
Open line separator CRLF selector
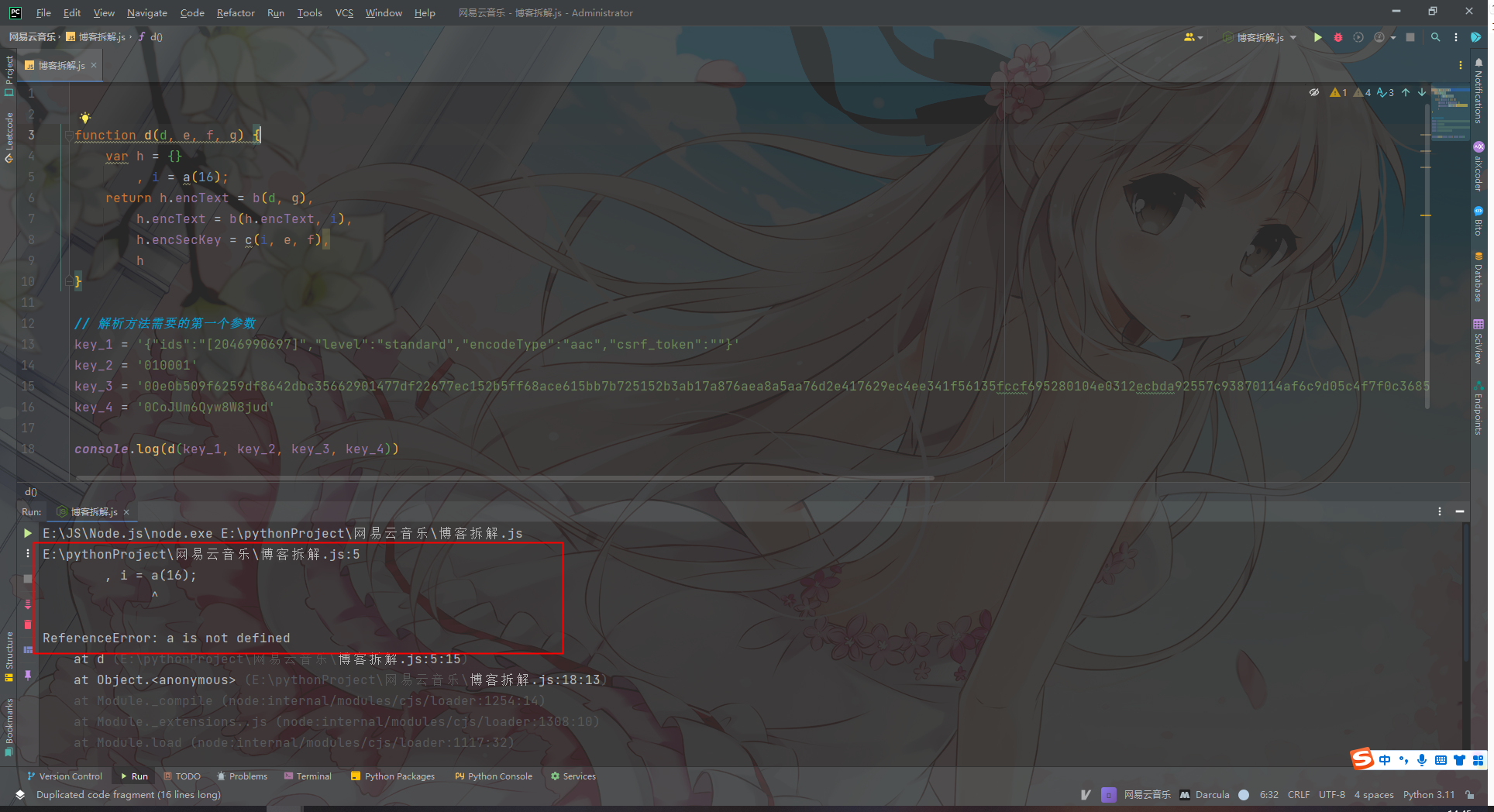tap(1299, 795)
